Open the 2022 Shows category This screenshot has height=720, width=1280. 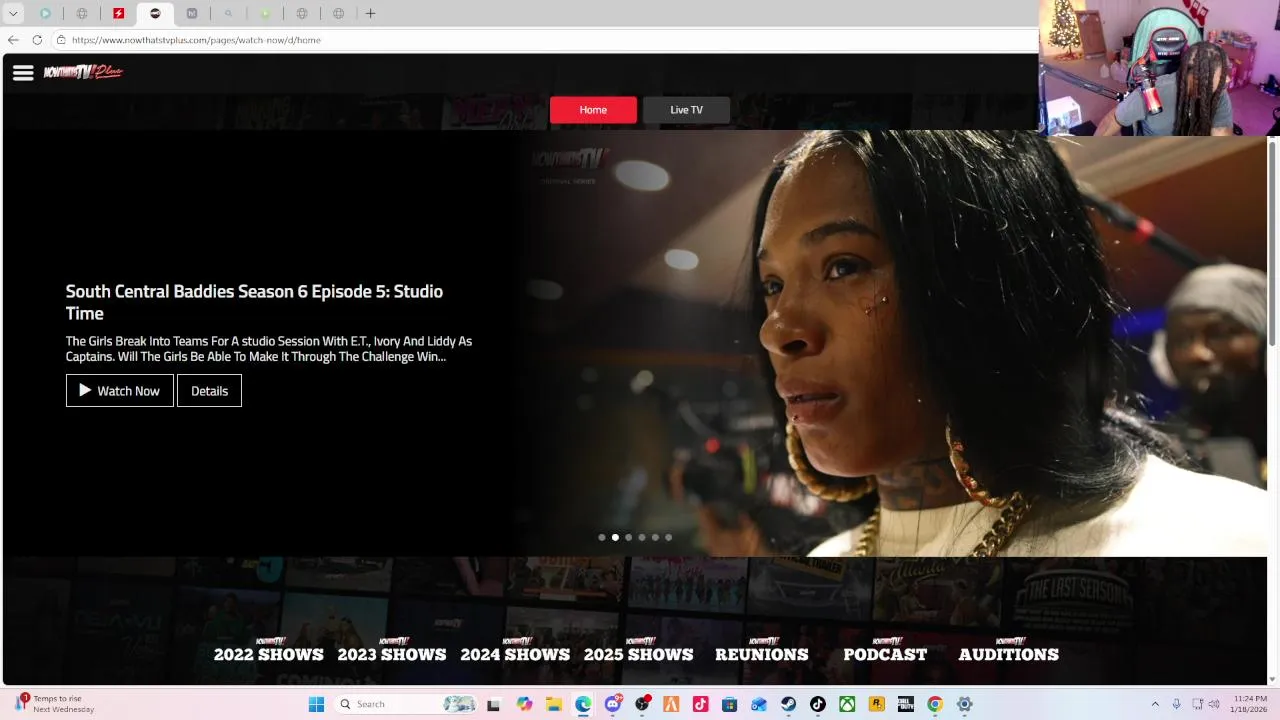coord(268,651)
